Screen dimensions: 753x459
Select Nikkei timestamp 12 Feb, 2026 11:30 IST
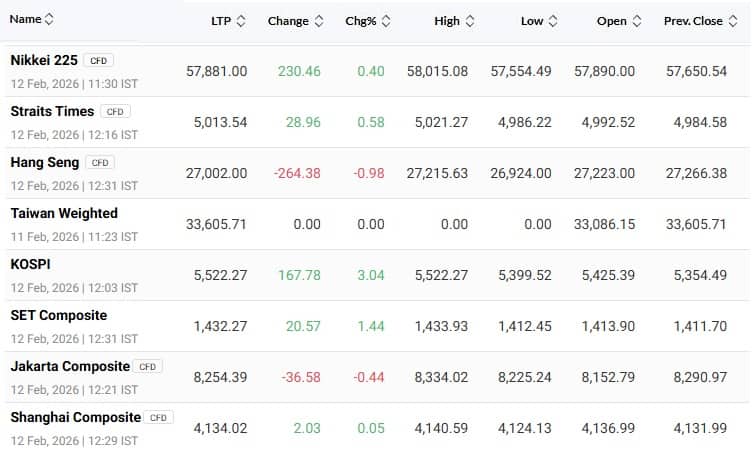74,84
